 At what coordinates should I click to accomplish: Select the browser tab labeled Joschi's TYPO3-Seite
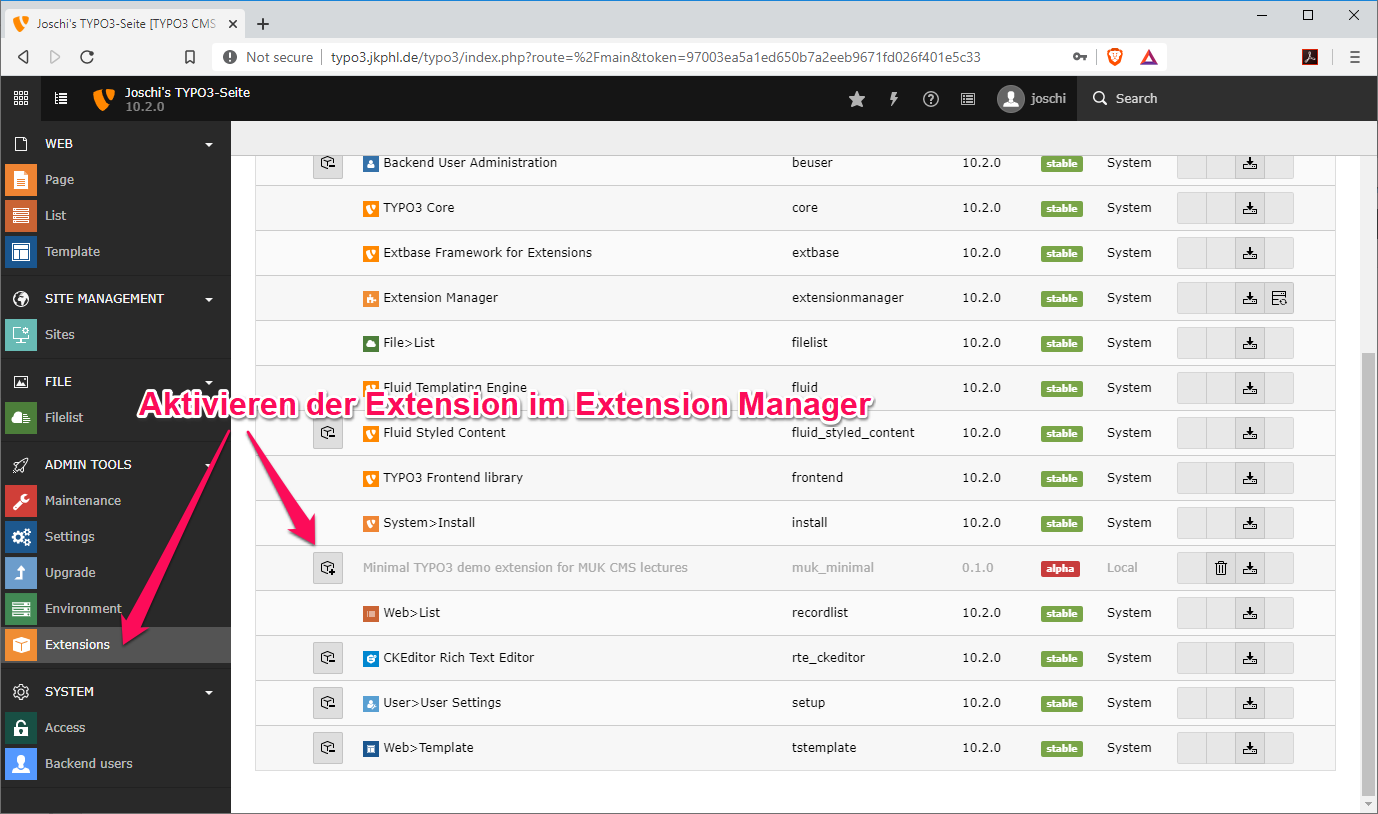click(x=120, y=22)
